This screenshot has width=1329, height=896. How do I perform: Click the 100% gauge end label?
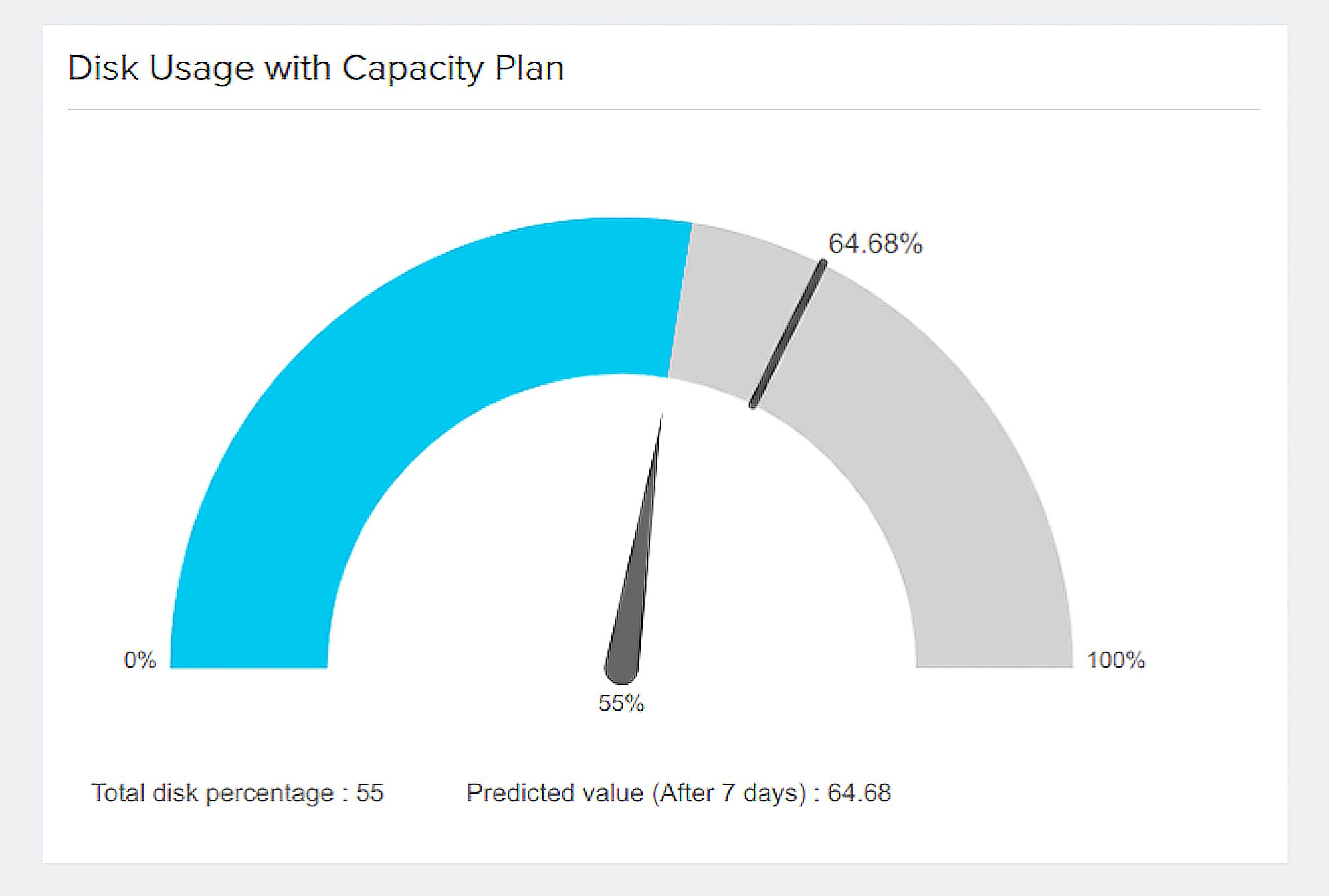[1116, 660]
